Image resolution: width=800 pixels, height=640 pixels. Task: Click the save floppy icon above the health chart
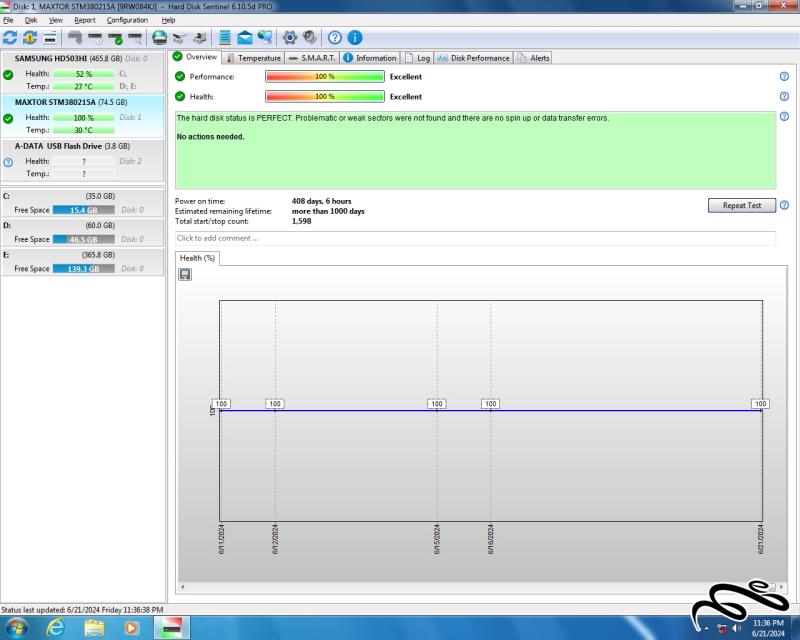[185, 275]
